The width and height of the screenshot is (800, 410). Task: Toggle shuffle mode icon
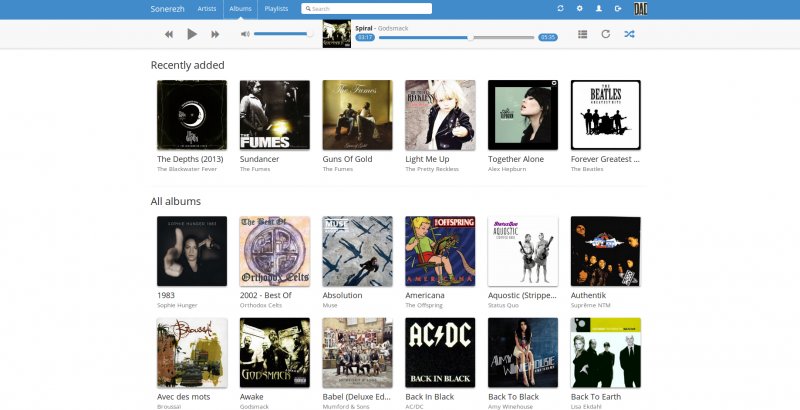[629, 34]
